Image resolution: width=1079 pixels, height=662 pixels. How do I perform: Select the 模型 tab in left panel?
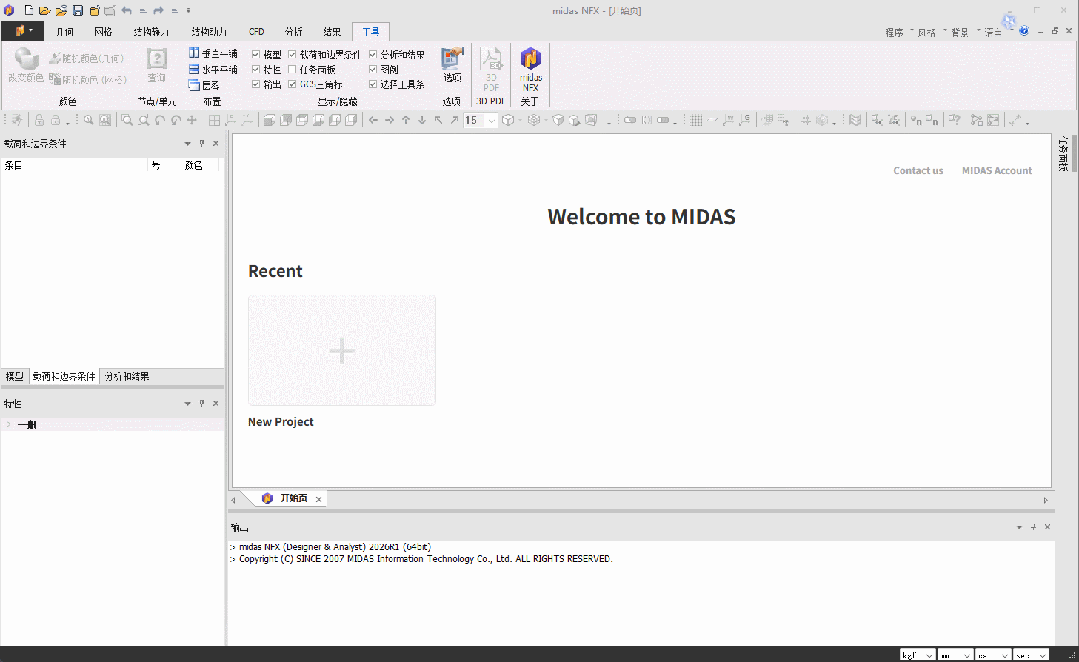click(x=14, y=376)
